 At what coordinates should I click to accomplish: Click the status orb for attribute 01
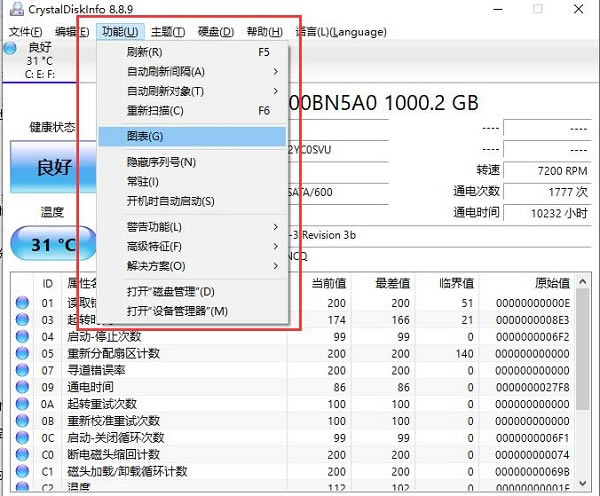(22, 302)
